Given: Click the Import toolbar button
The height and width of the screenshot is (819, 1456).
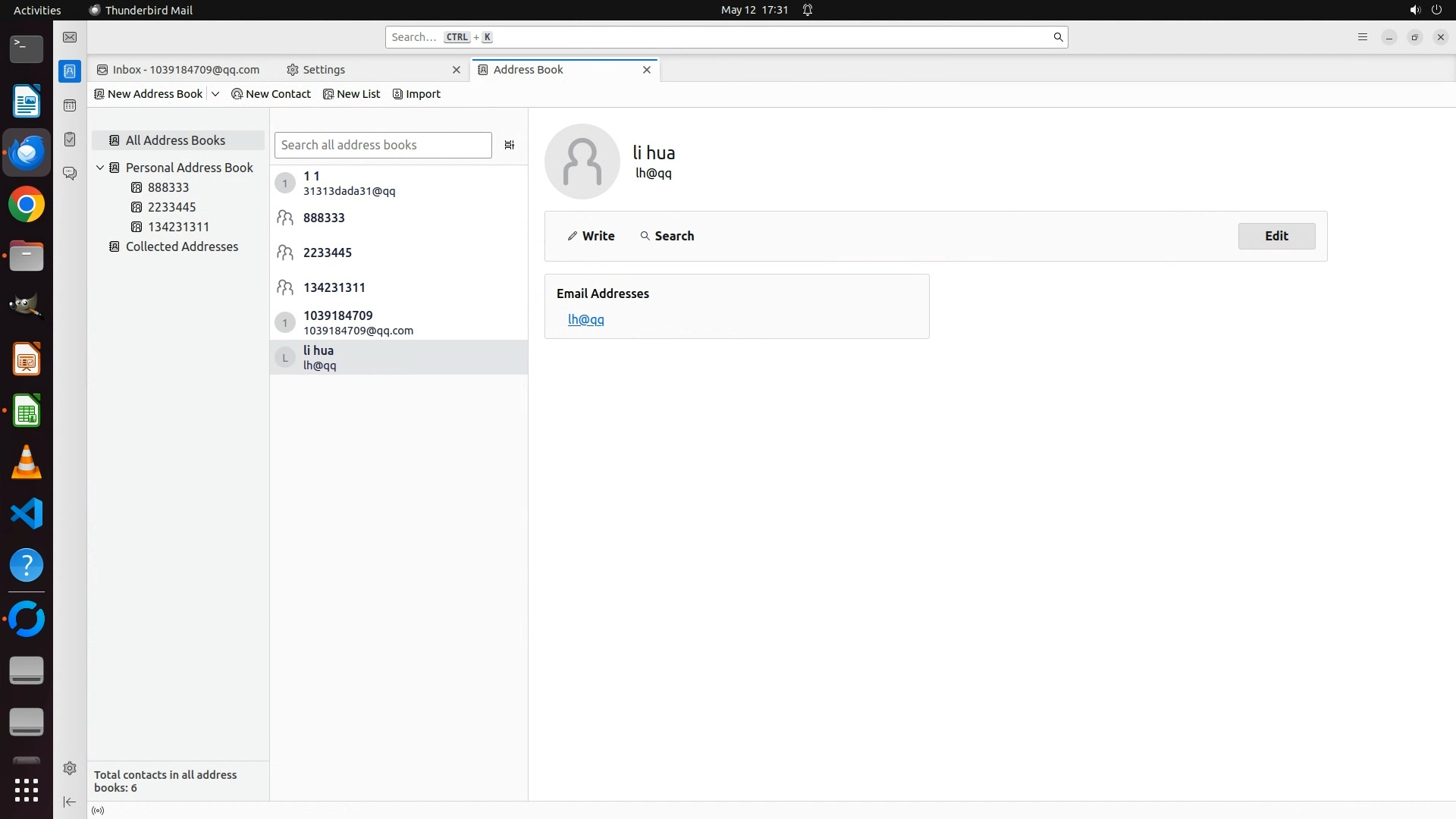Looking at the screenshot, I should [x=416, y=94].
